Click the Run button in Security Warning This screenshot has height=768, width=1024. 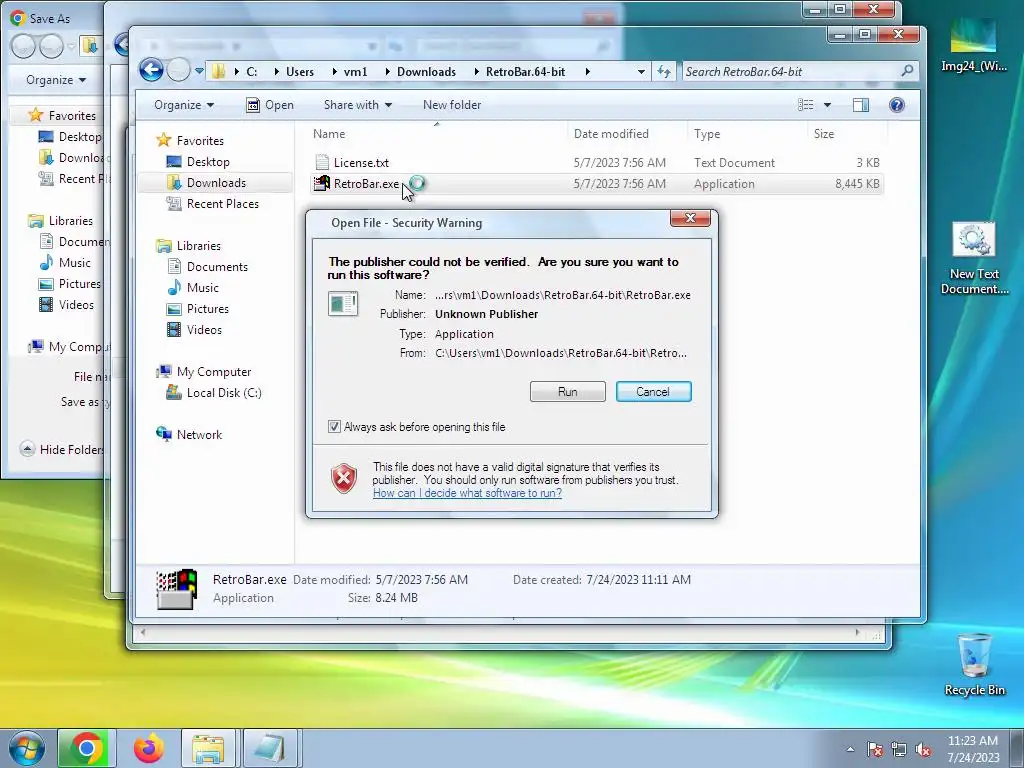568,392
